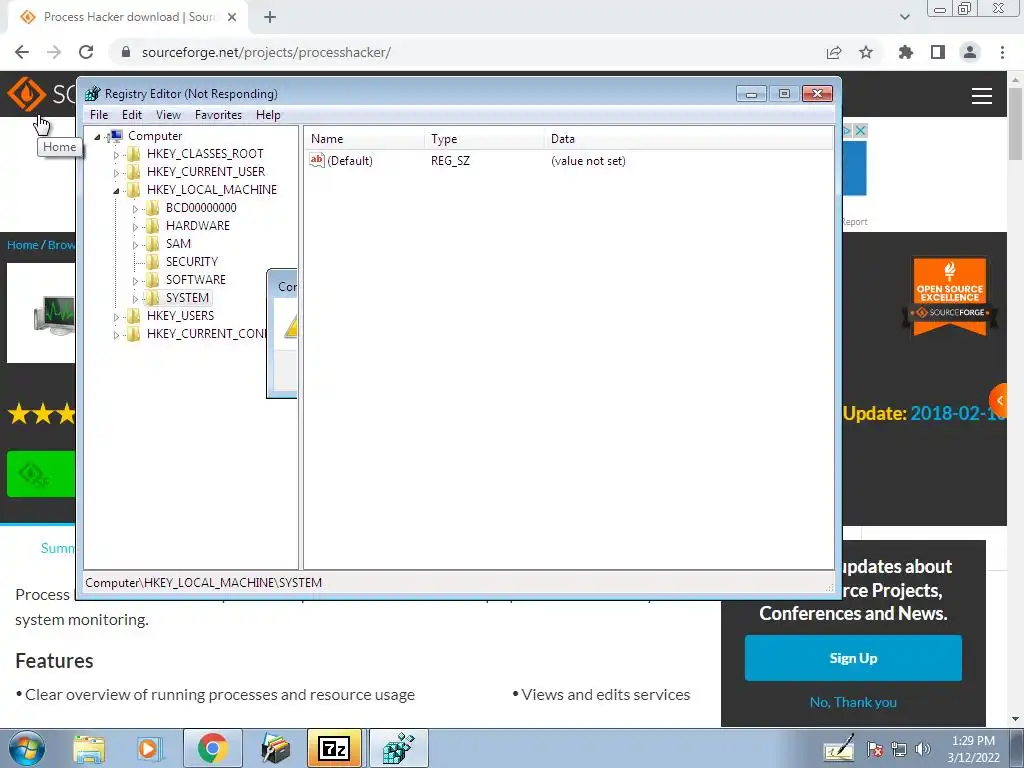This screenshot has width=1024, height=768.
Task: Open the Help menu in Registry Editor
Action: (268, 115)
